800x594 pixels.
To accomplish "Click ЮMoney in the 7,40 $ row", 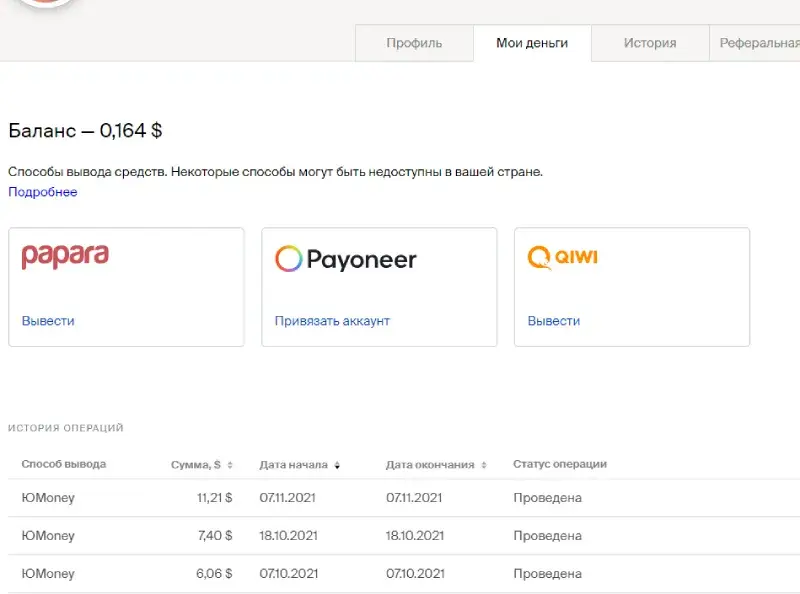I will tap(48, 535).
